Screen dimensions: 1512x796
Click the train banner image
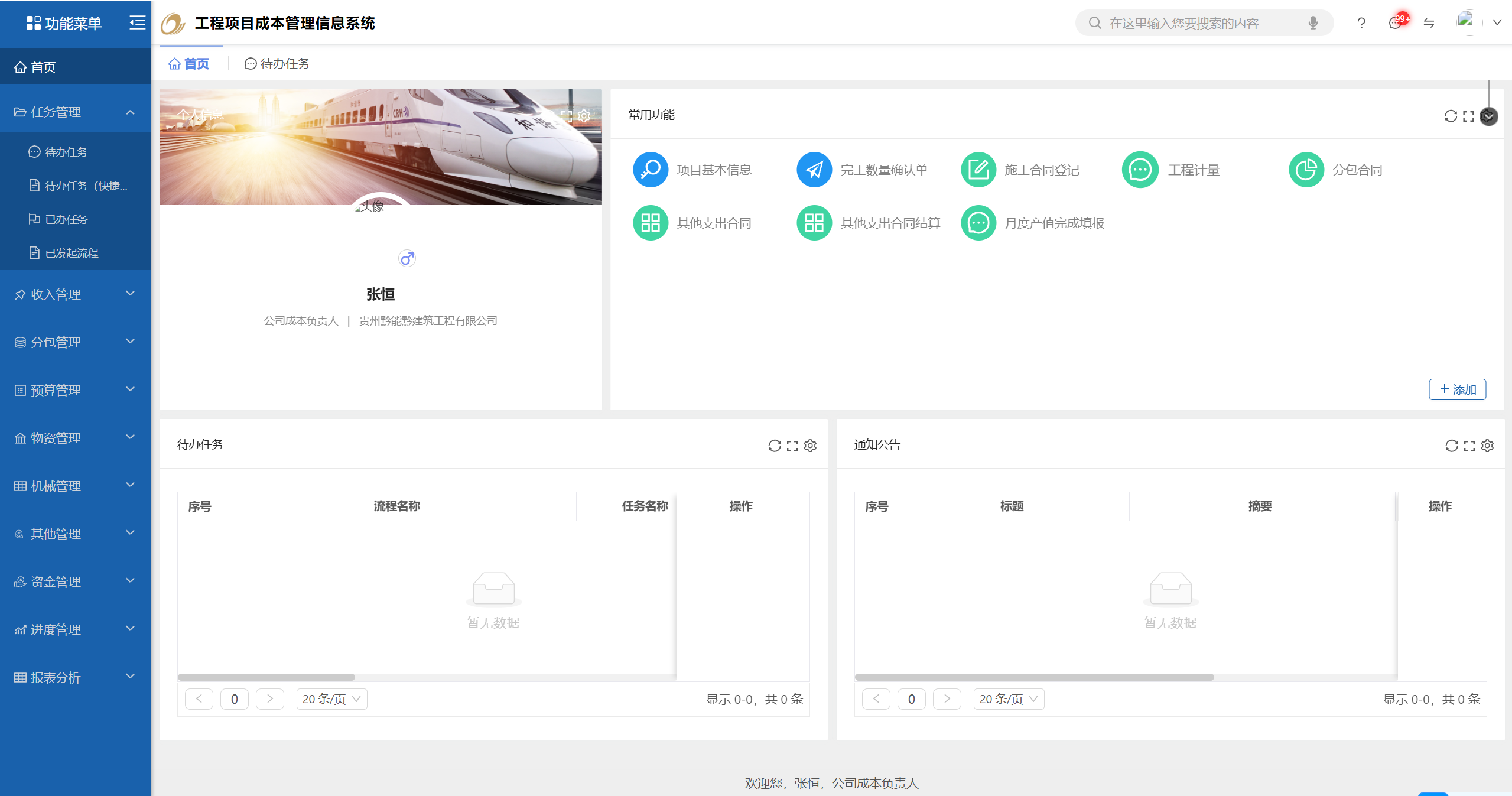click(381, 147)
